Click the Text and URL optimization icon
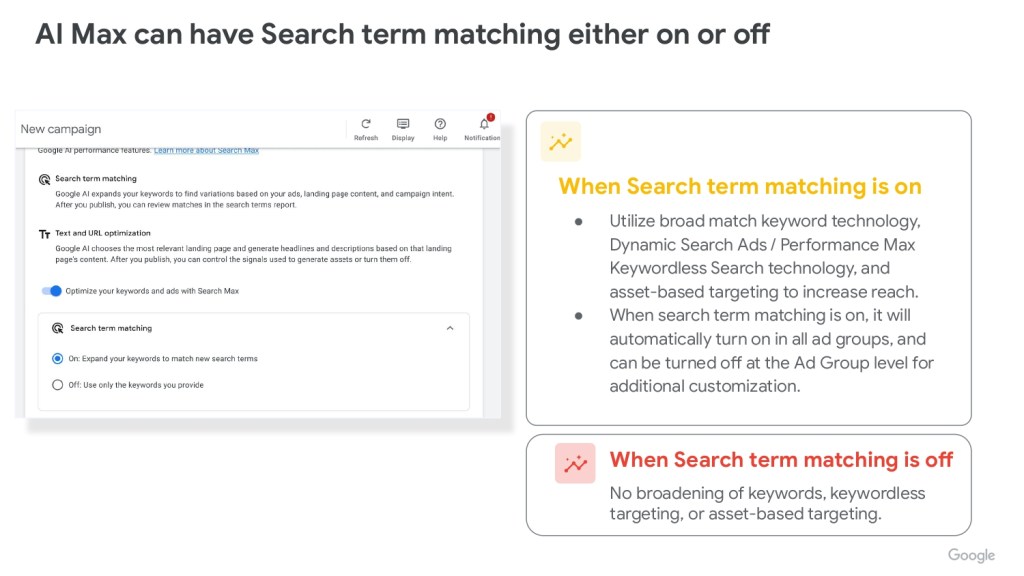 pos(44,234)
